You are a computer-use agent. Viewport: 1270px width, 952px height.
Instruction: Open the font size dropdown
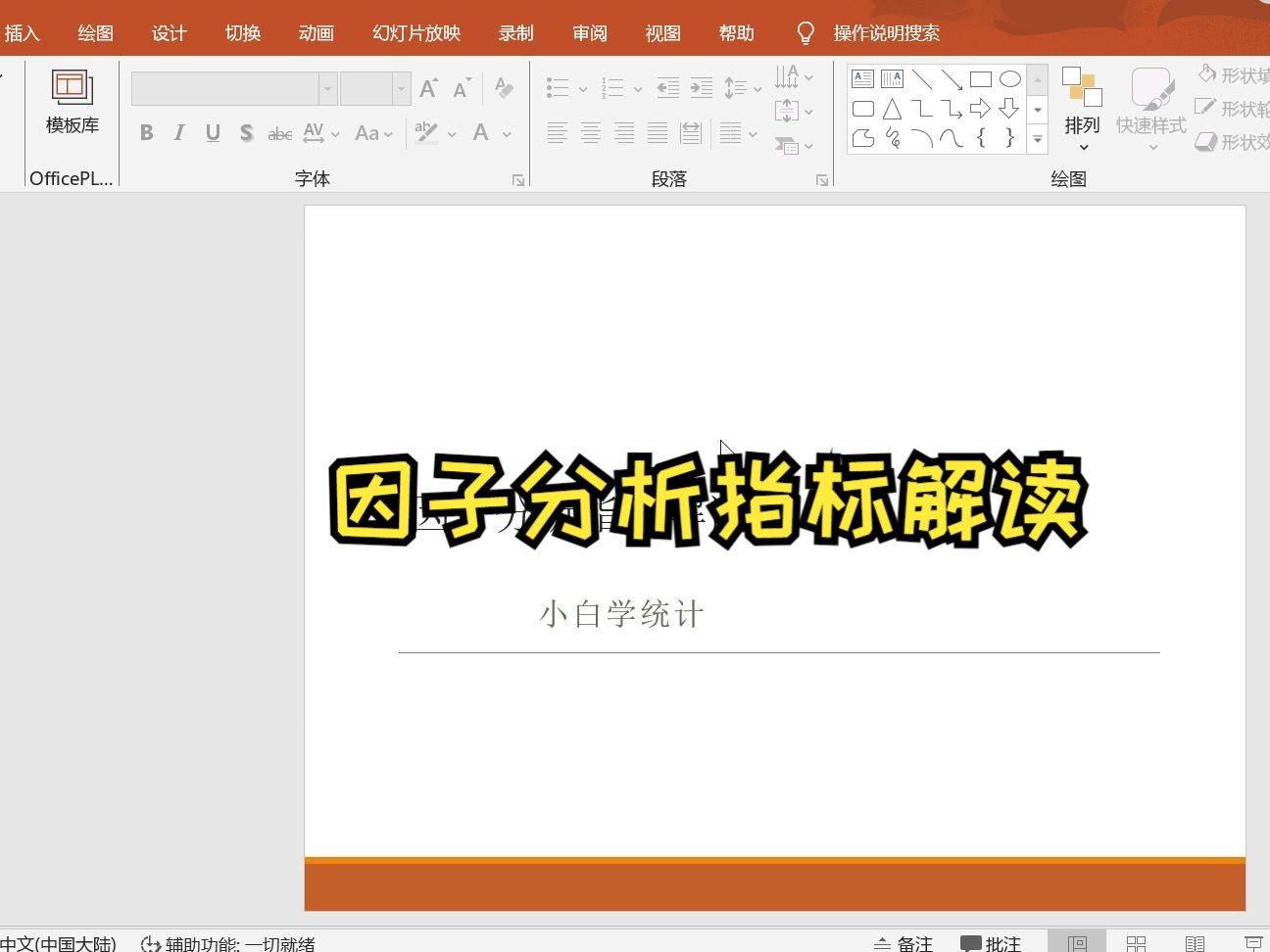[401, 88]
